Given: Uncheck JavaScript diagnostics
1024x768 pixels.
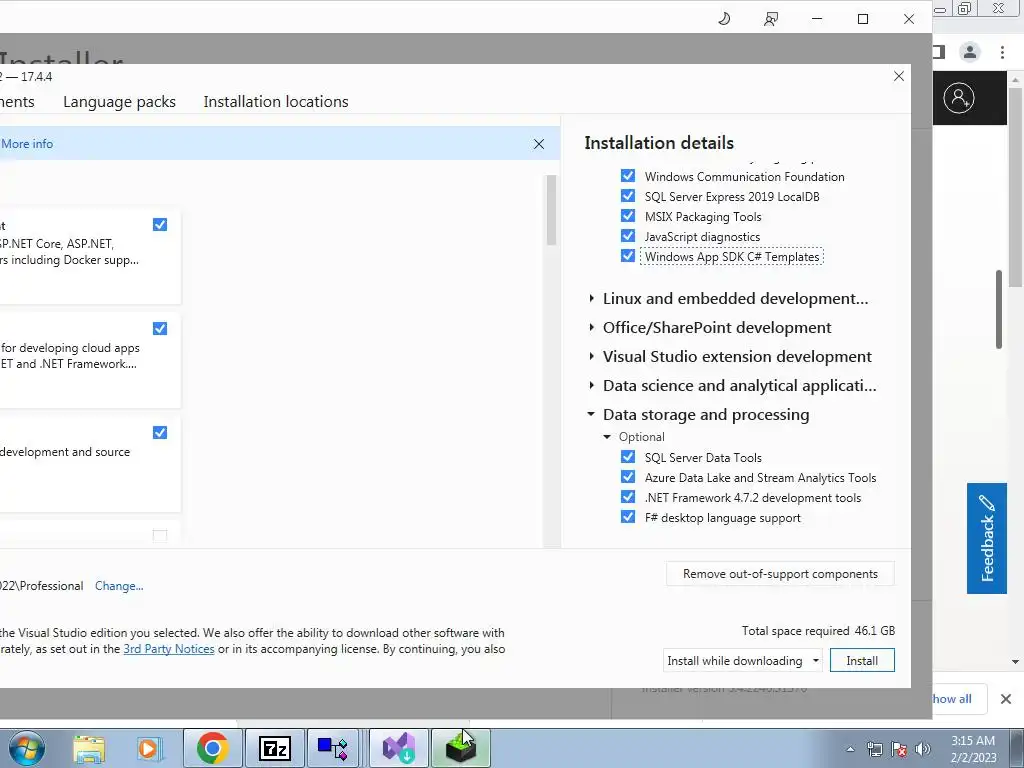Looking at the screenshot, I should 628,236.
